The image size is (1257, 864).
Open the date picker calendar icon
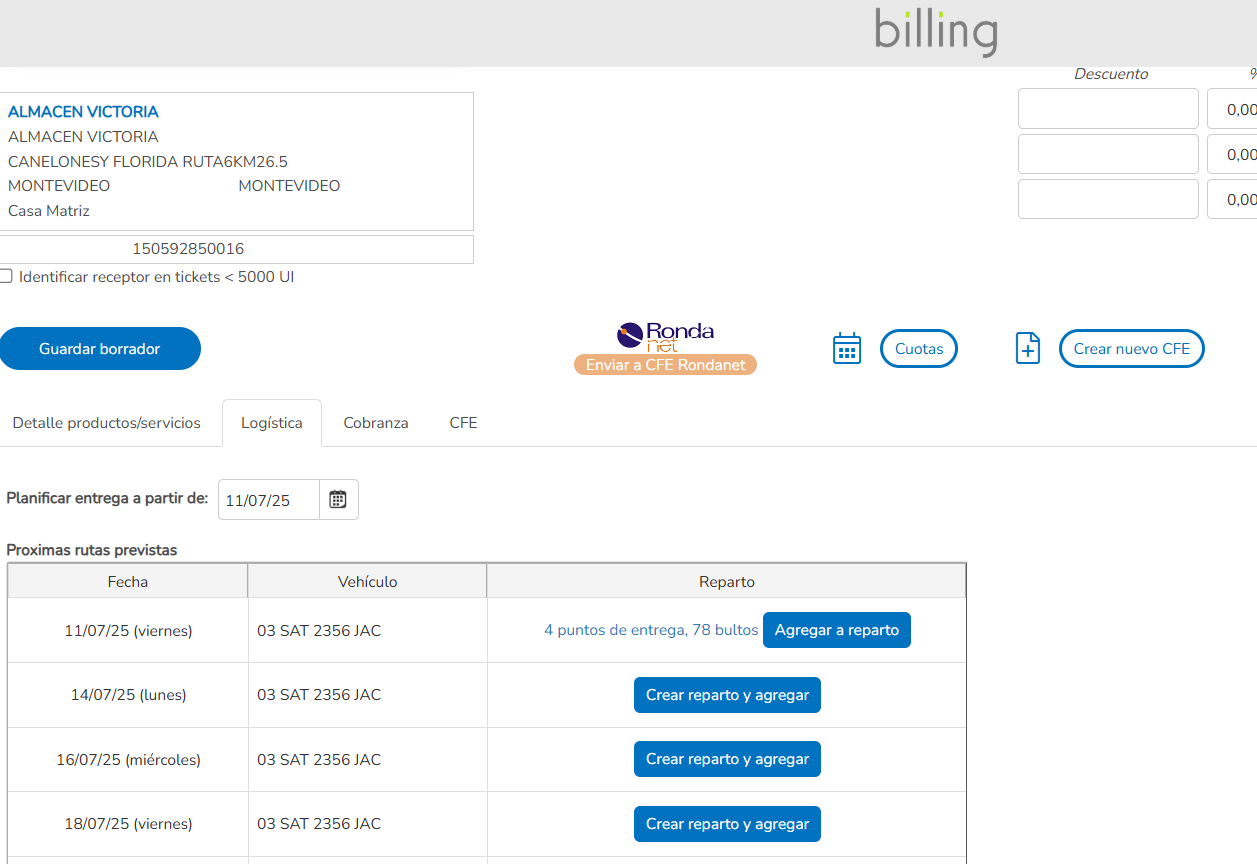pos(338,500)
